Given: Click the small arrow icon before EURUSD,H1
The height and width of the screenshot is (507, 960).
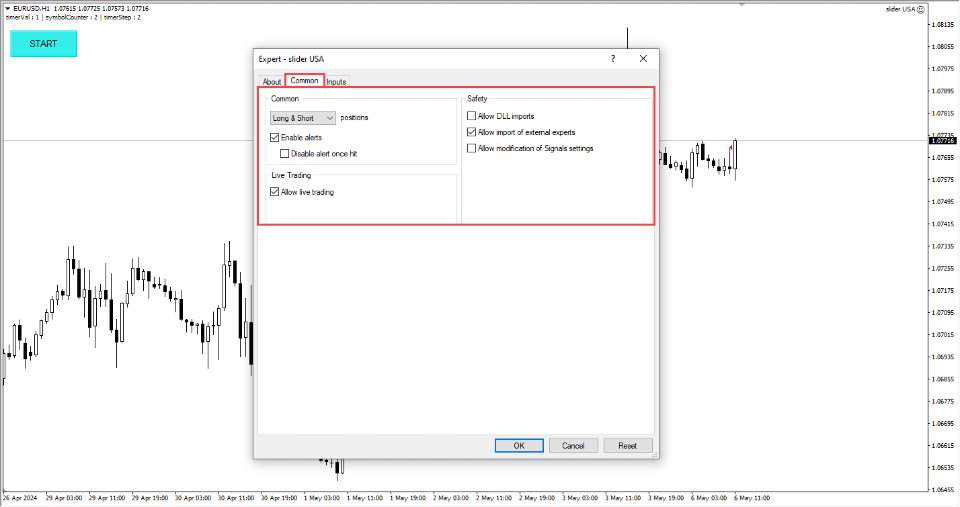Looking at the screenshot, I should click(7, 8).
